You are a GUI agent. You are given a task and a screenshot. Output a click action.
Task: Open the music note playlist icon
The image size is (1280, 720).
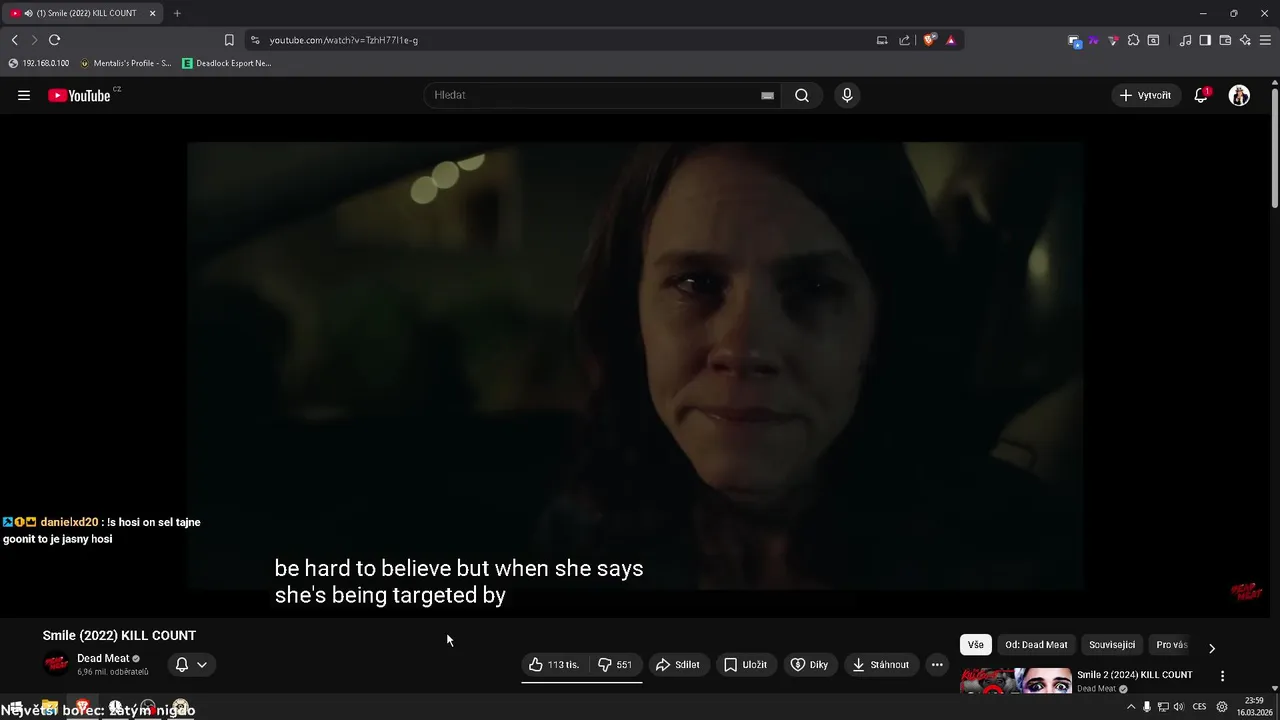(1186, 40)
